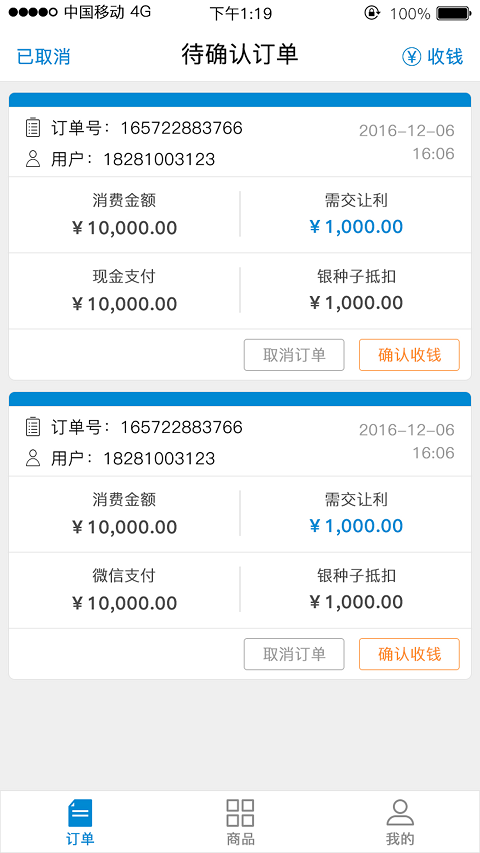Tap the yen 收钱 icon in header
This screenshot has height=853, width=480.
[411, 57]
